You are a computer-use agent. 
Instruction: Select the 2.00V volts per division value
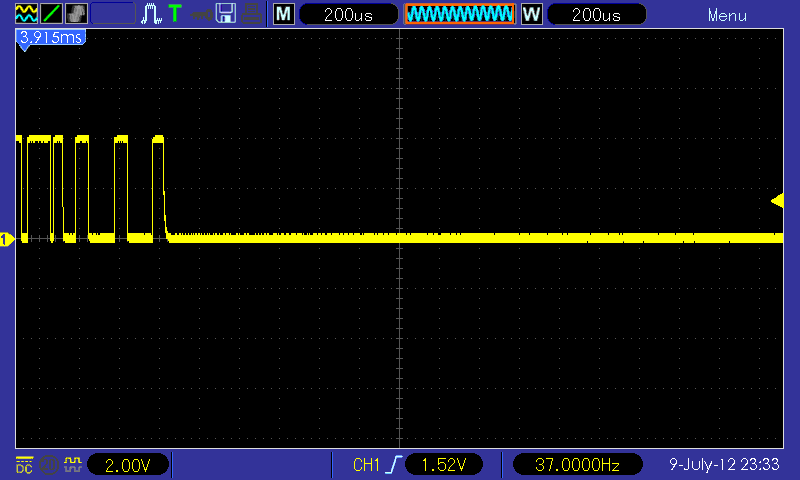click(x=128, y=465)
